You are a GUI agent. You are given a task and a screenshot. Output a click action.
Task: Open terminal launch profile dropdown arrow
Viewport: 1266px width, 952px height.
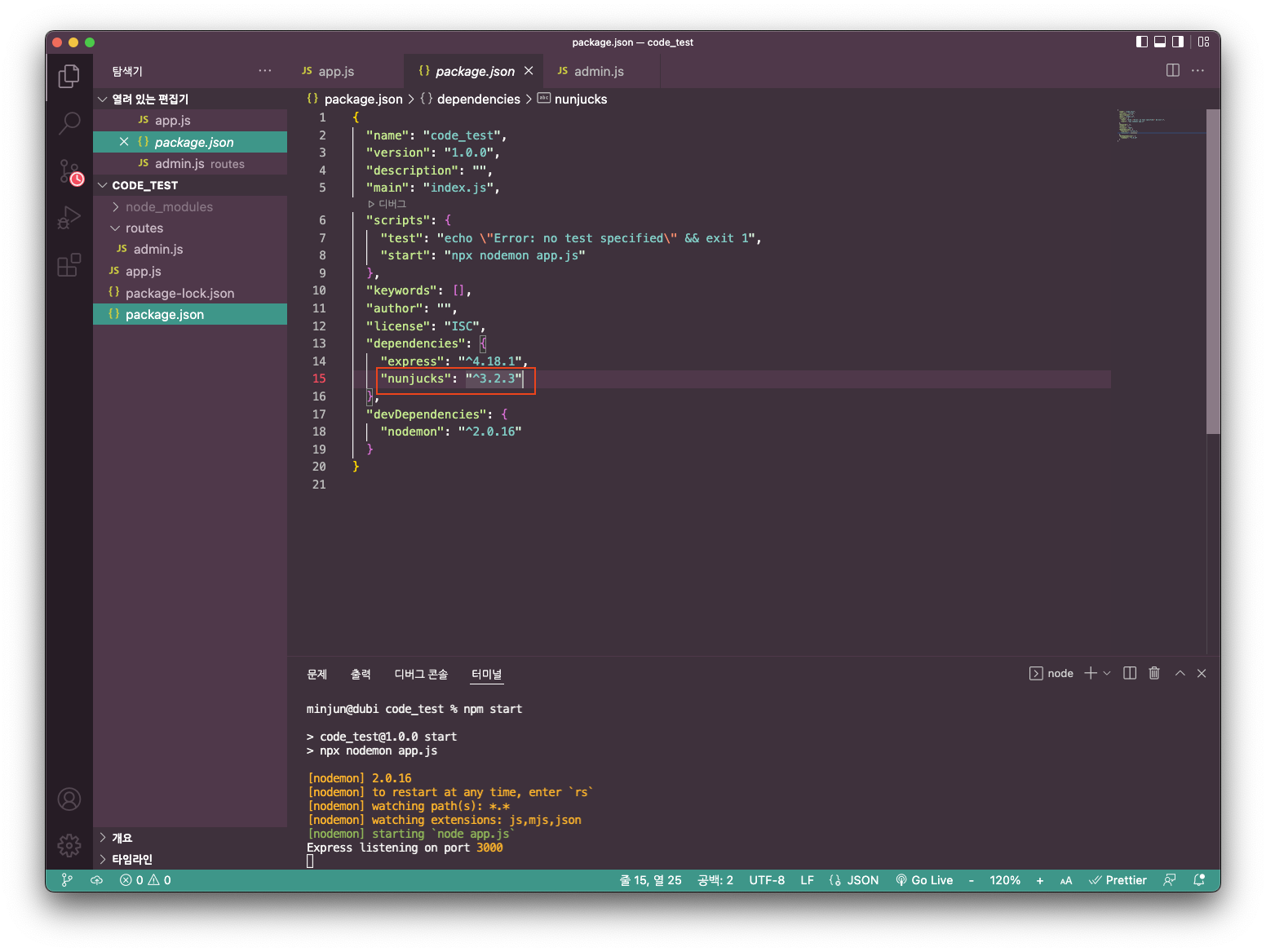[1107, 673]
